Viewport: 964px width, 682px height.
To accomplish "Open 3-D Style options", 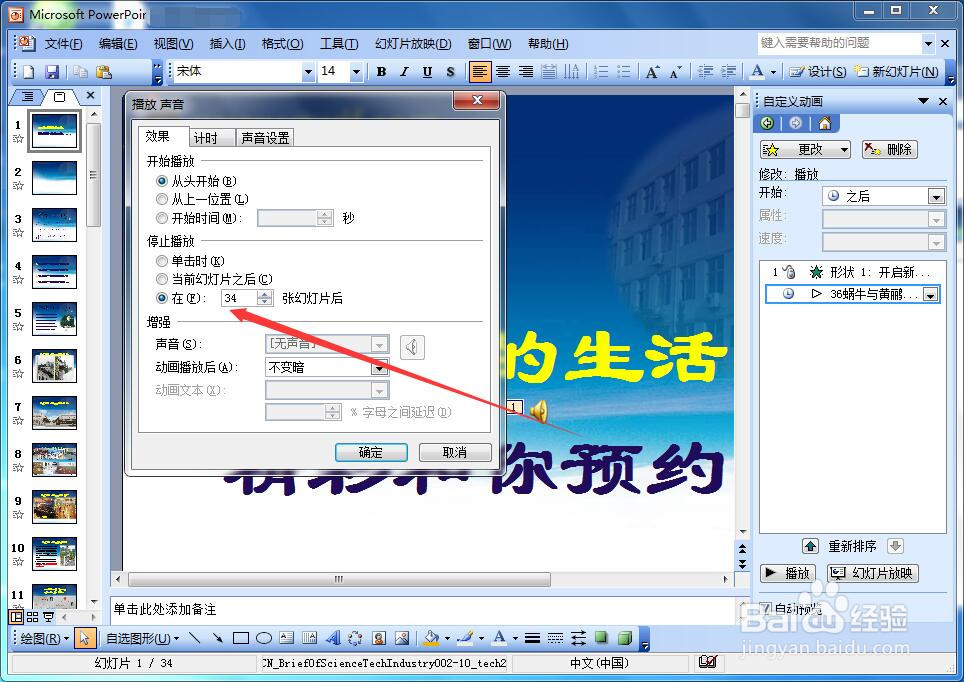I will 625,638.
